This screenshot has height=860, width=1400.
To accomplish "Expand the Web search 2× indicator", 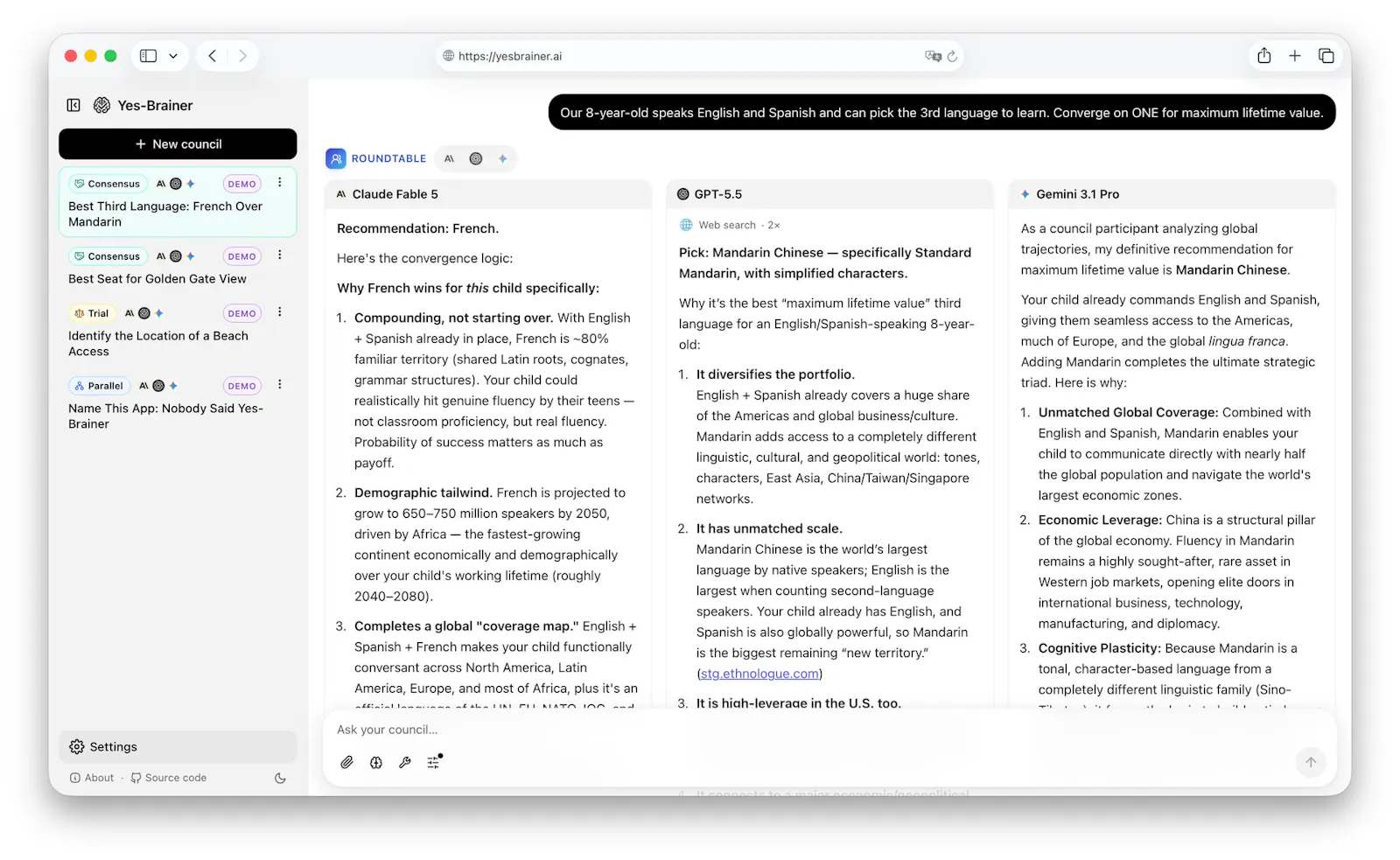I will coord(730,226).
